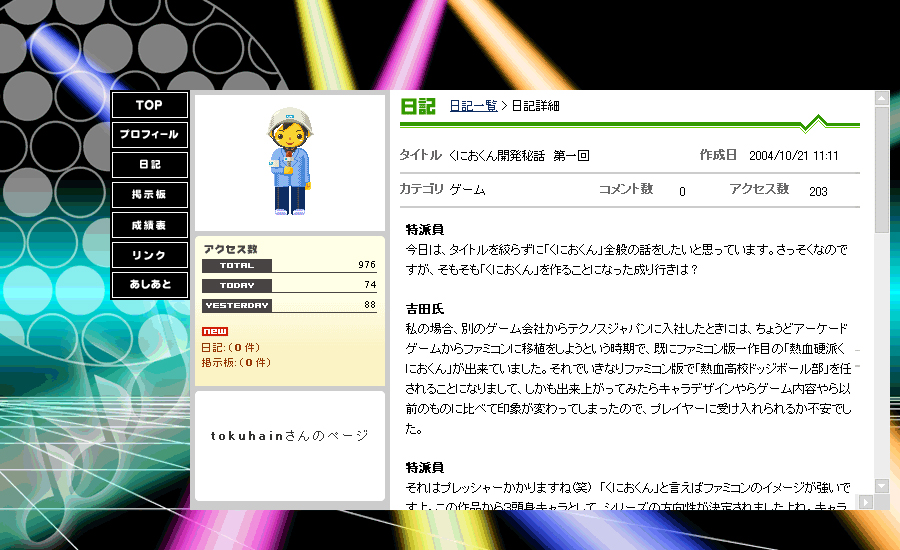Viewport: 900px width, 550px height.
Task: Open the 掲示板:(0件) new posts link
Action: click(236, 362)
